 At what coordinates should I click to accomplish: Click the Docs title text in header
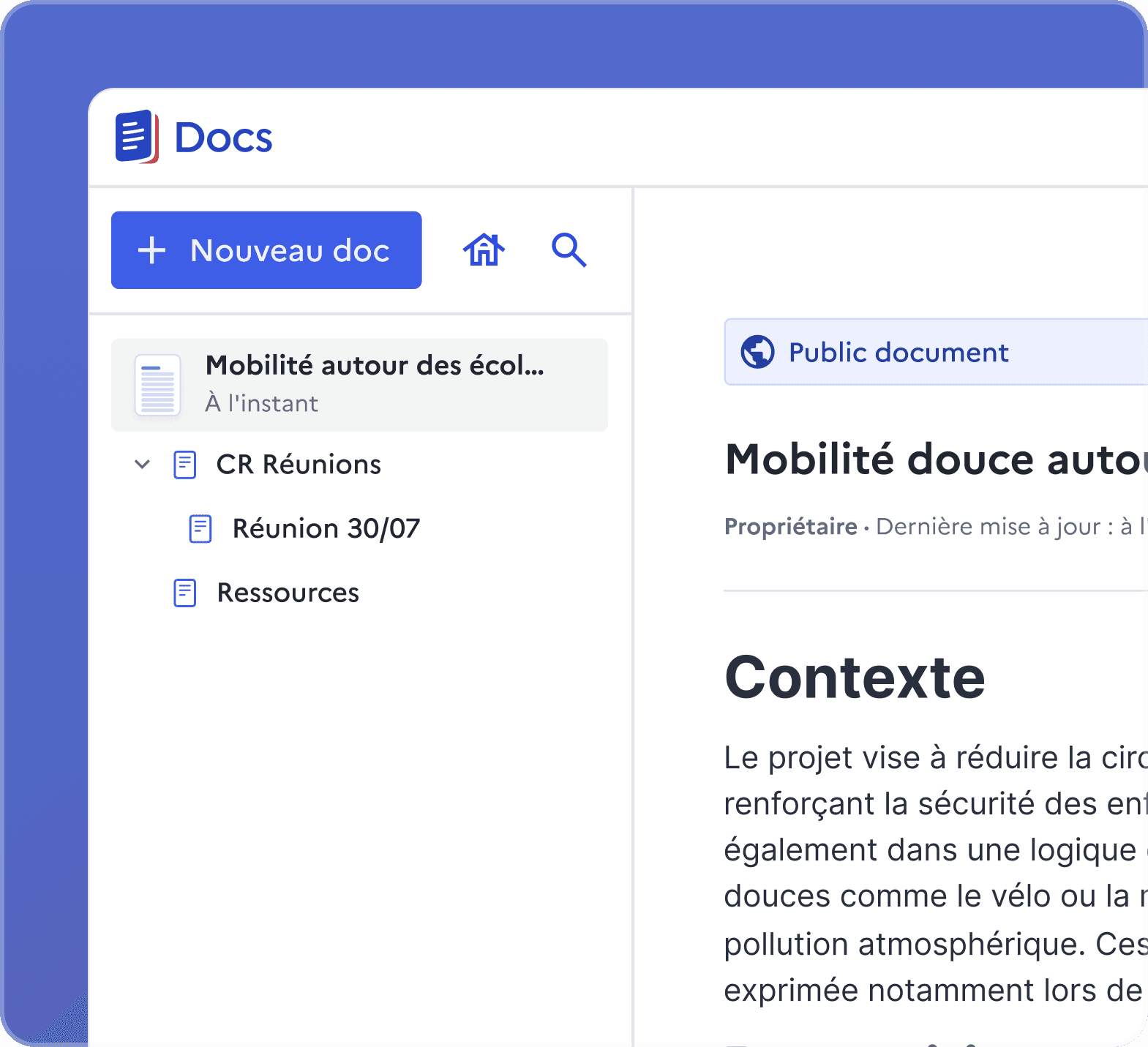[x=223, y=138]
